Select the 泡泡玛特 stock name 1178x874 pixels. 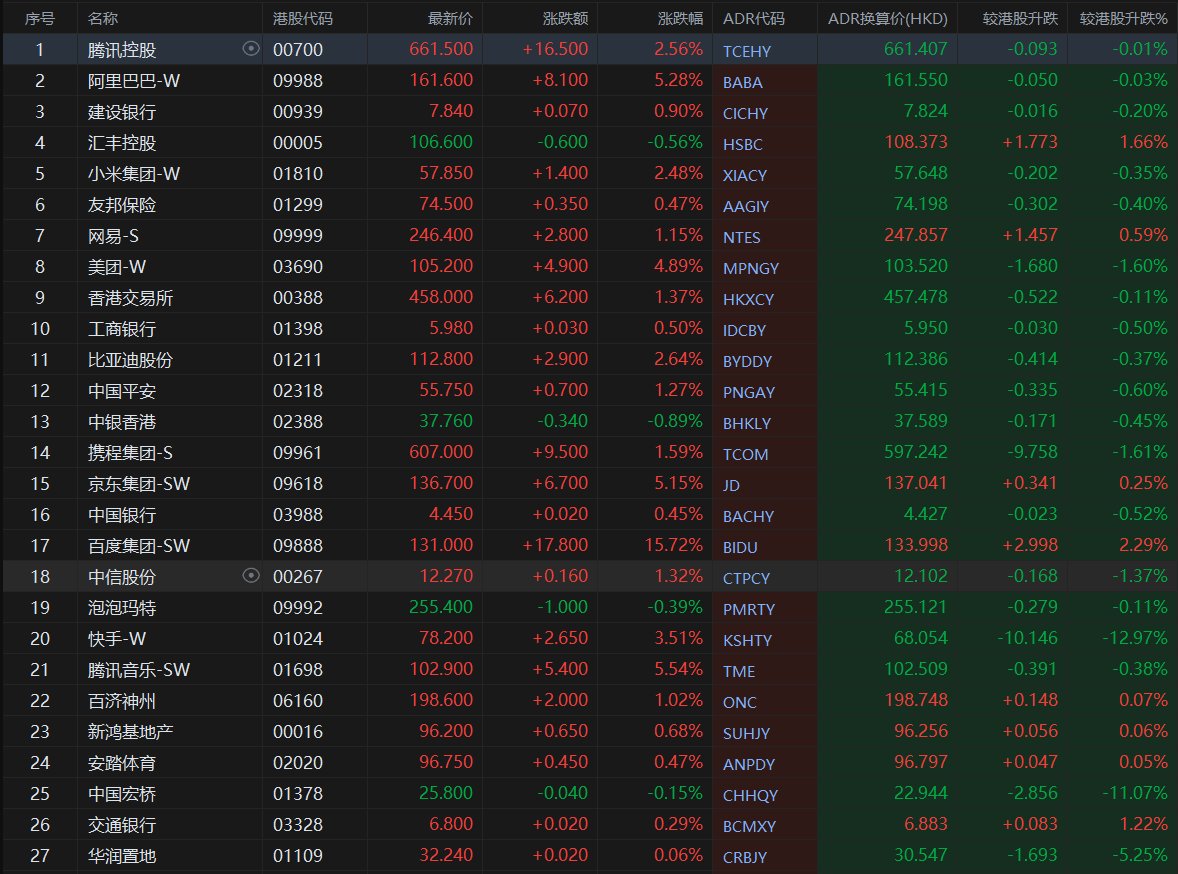coord(122,607)
